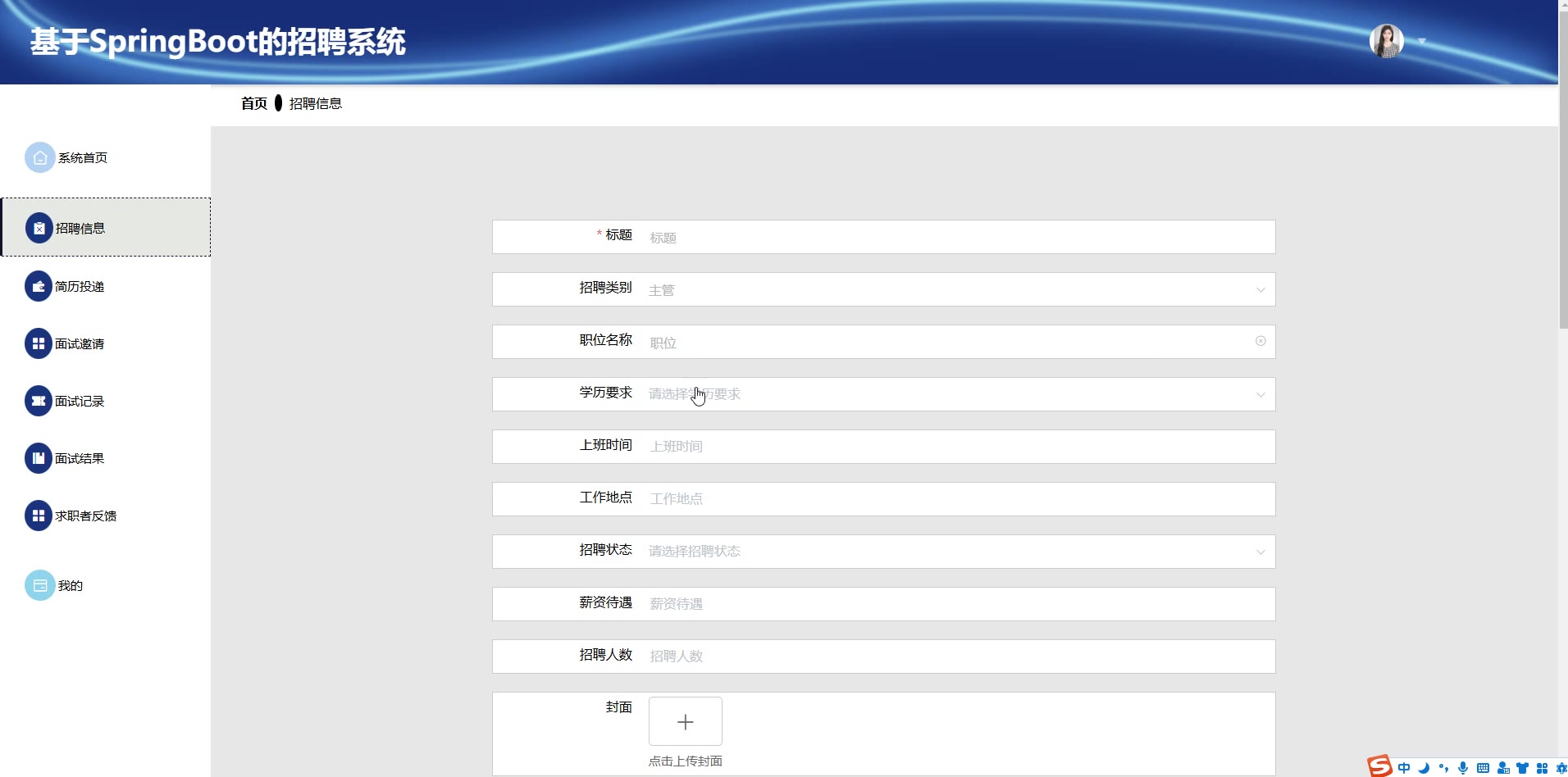The image size is (1568, 777).
Task: Click the moon half-width toggle icon
Action: click(x=1424, y=768)
